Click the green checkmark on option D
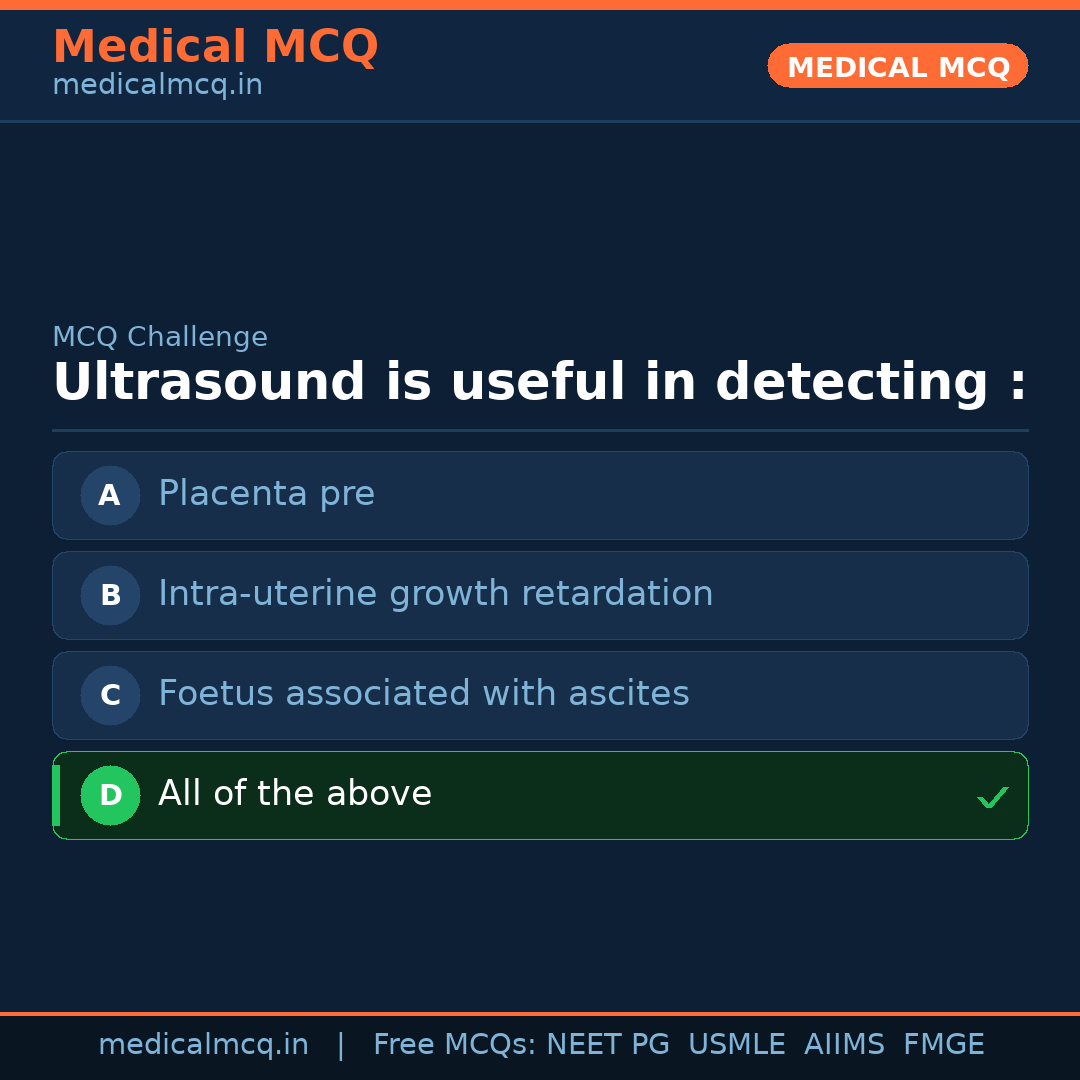Screen dimensions: 1080x1080 tap(992, 797)
